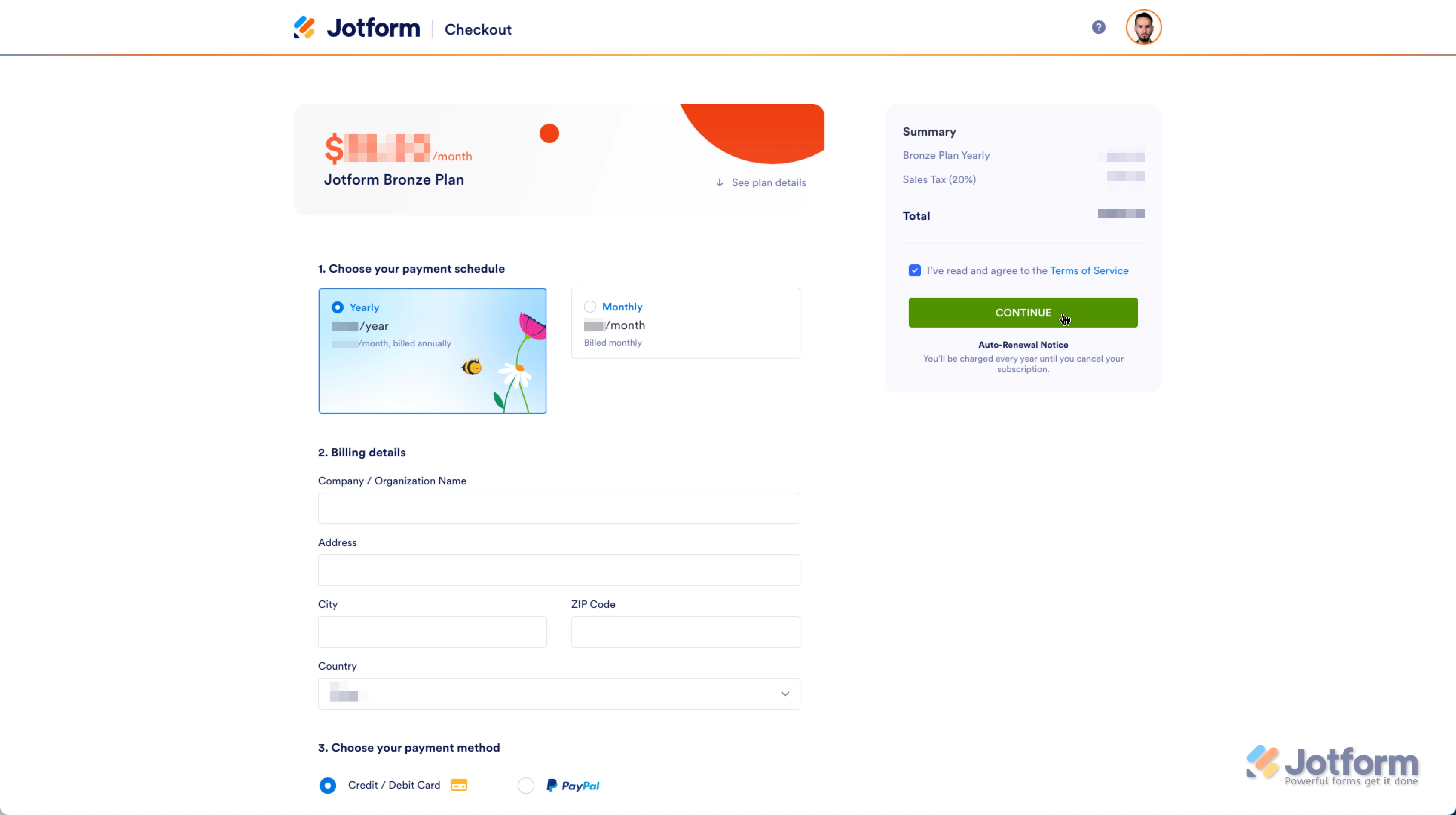Click the Jotform watermark logo at bottom
The image size is (1456, 815).
pyautogui.click(x=1332, y=765)
